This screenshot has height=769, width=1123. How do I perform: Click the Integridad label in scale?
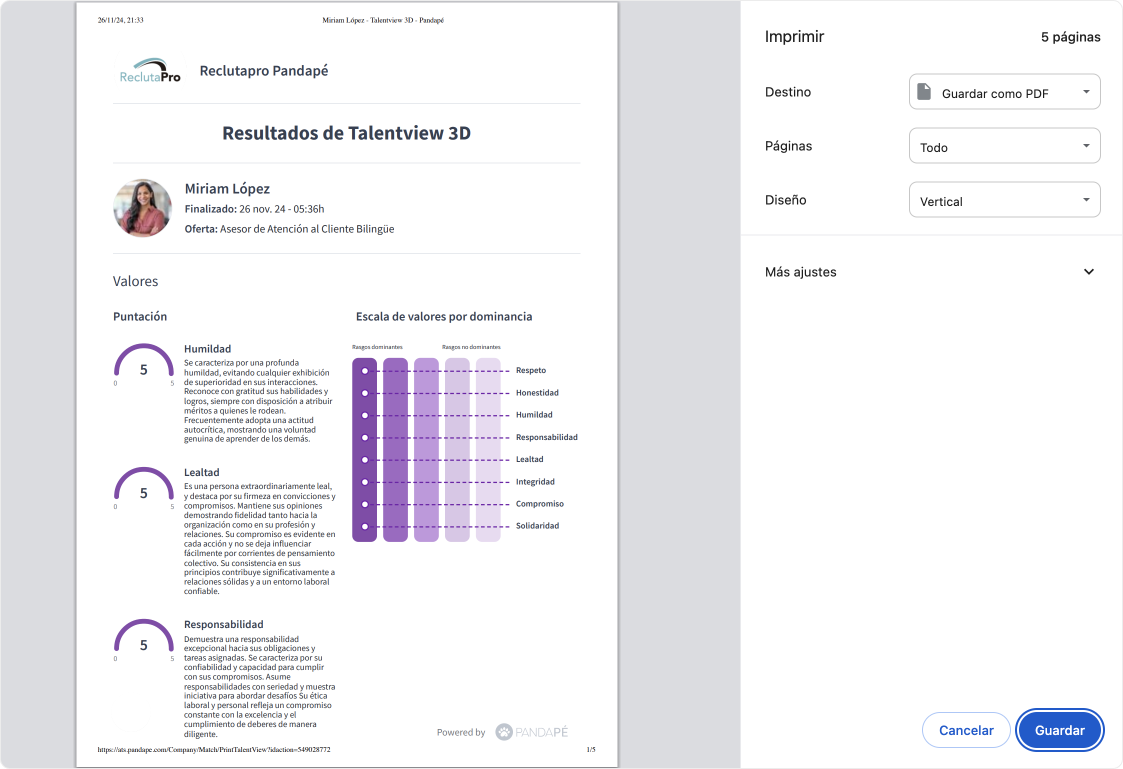coord(535,482)
